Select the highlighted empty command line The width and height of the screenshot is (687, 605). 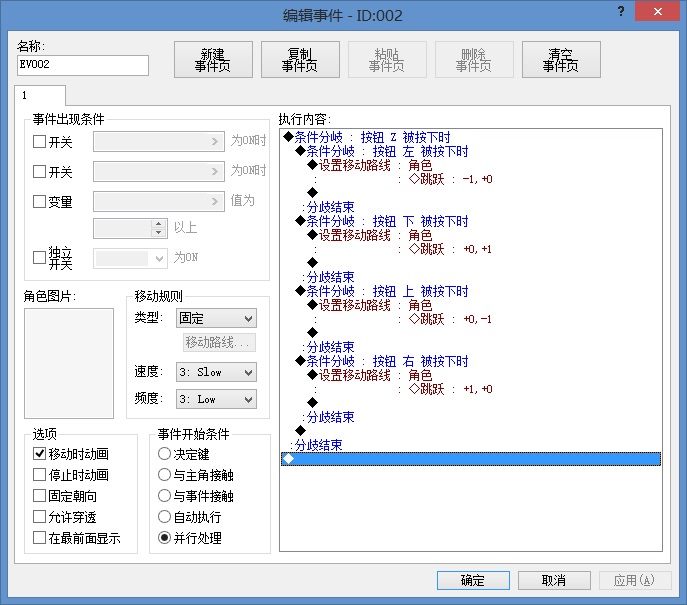coord(471,459)
